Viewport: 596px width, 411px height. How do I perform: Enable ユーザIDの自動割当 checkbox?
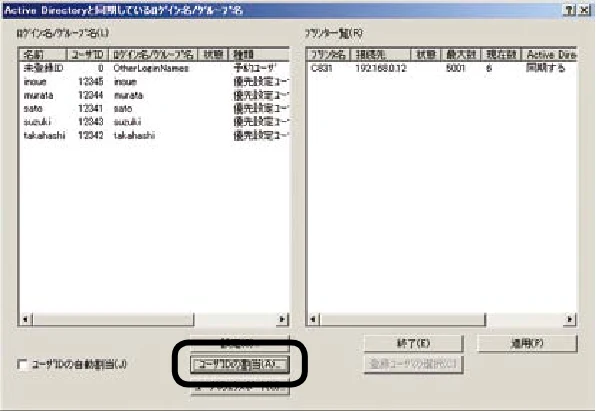[x=23, y=365]
